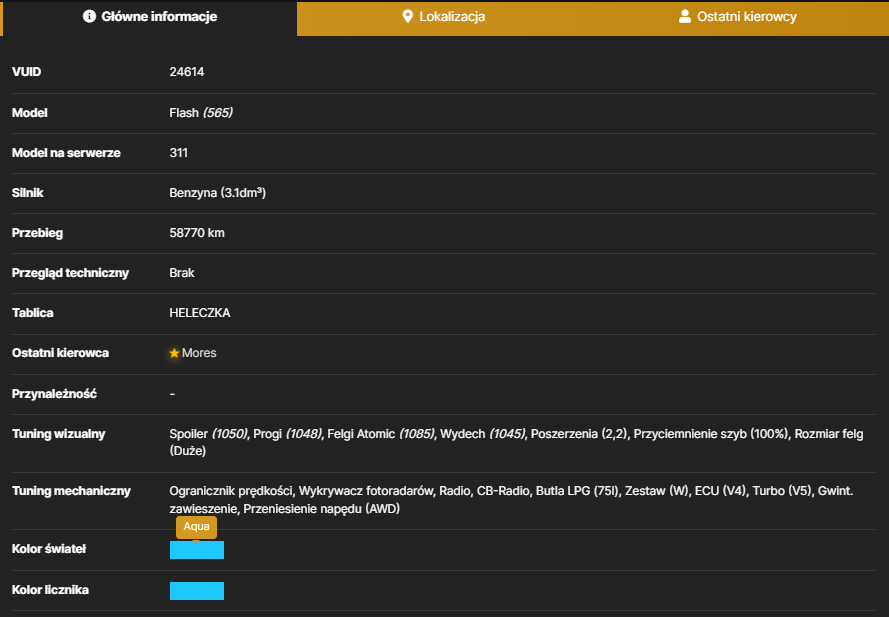
Task: Switch to the Lokalizacja tab
Action: [443, 18]
